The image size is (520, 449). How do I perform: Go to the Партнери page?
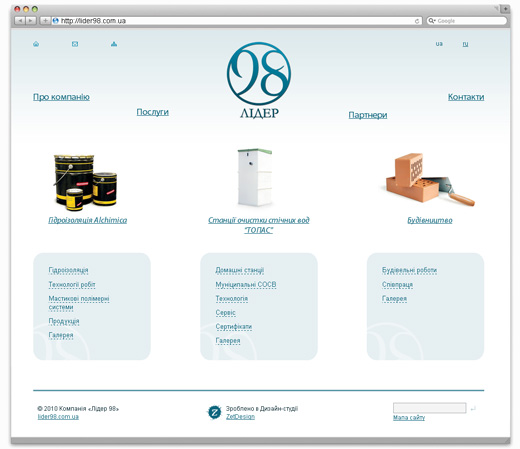pos(368,115)
